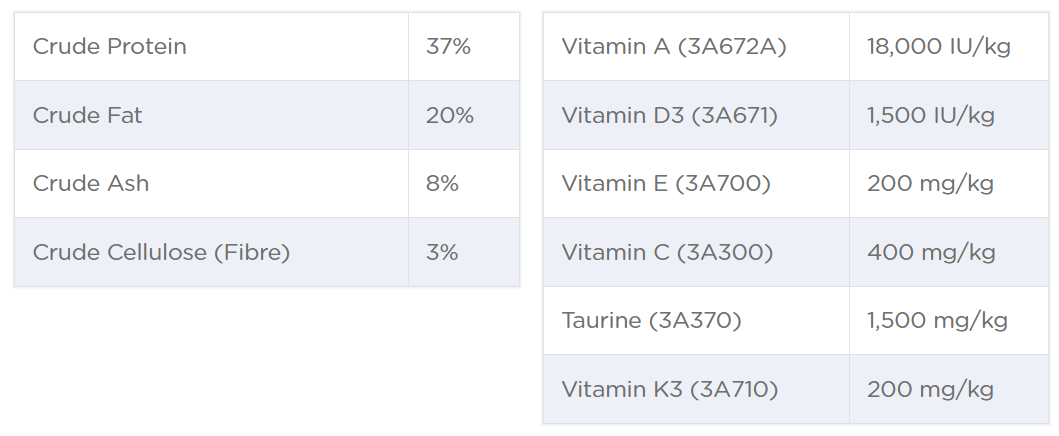Click the Vitamin D3 (3A671) cell
This screenshot has width=1059, height=436.
click(669, 115)
